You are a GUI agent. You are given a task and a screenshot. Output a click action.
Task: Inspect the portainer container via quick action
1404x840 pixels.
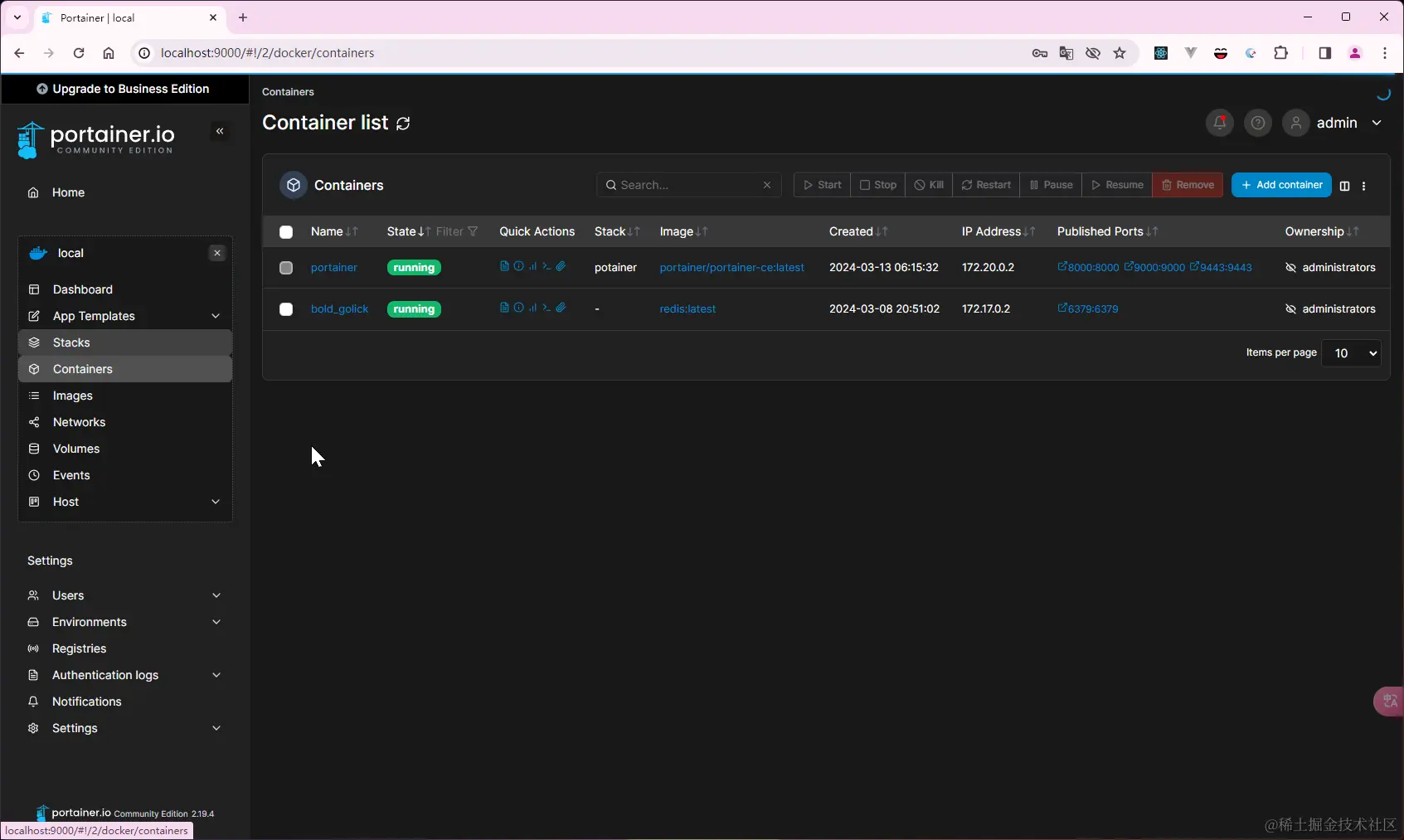[x=518, y=266]
